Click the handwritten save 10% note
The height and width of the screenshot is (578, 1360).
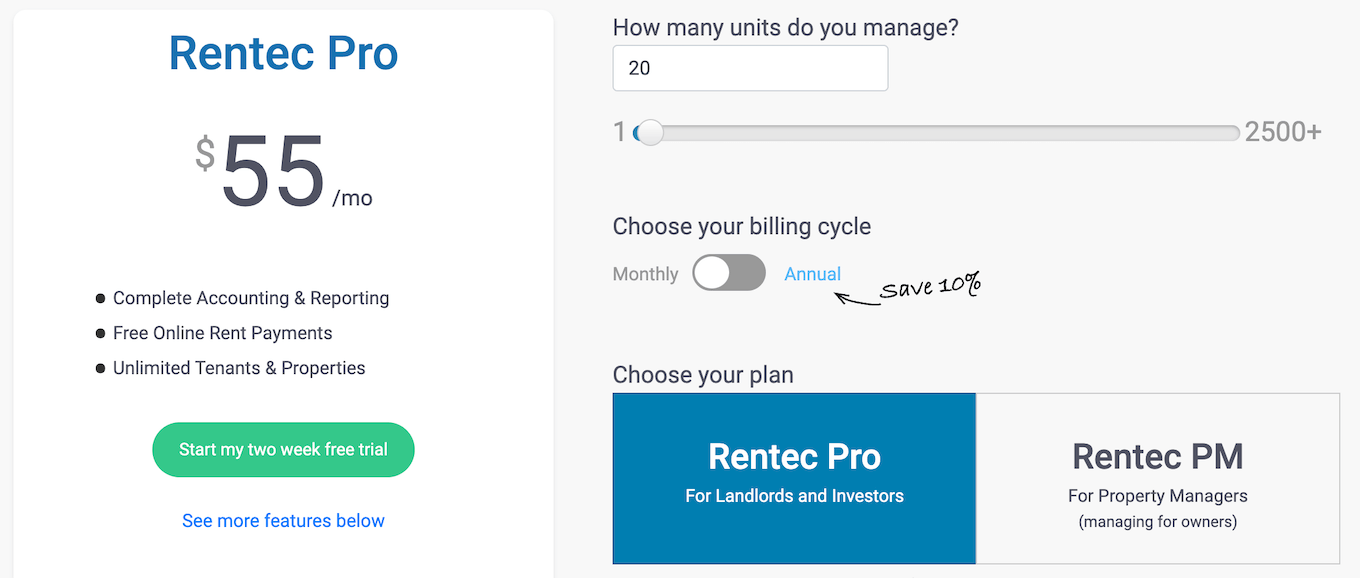point(931,287)
